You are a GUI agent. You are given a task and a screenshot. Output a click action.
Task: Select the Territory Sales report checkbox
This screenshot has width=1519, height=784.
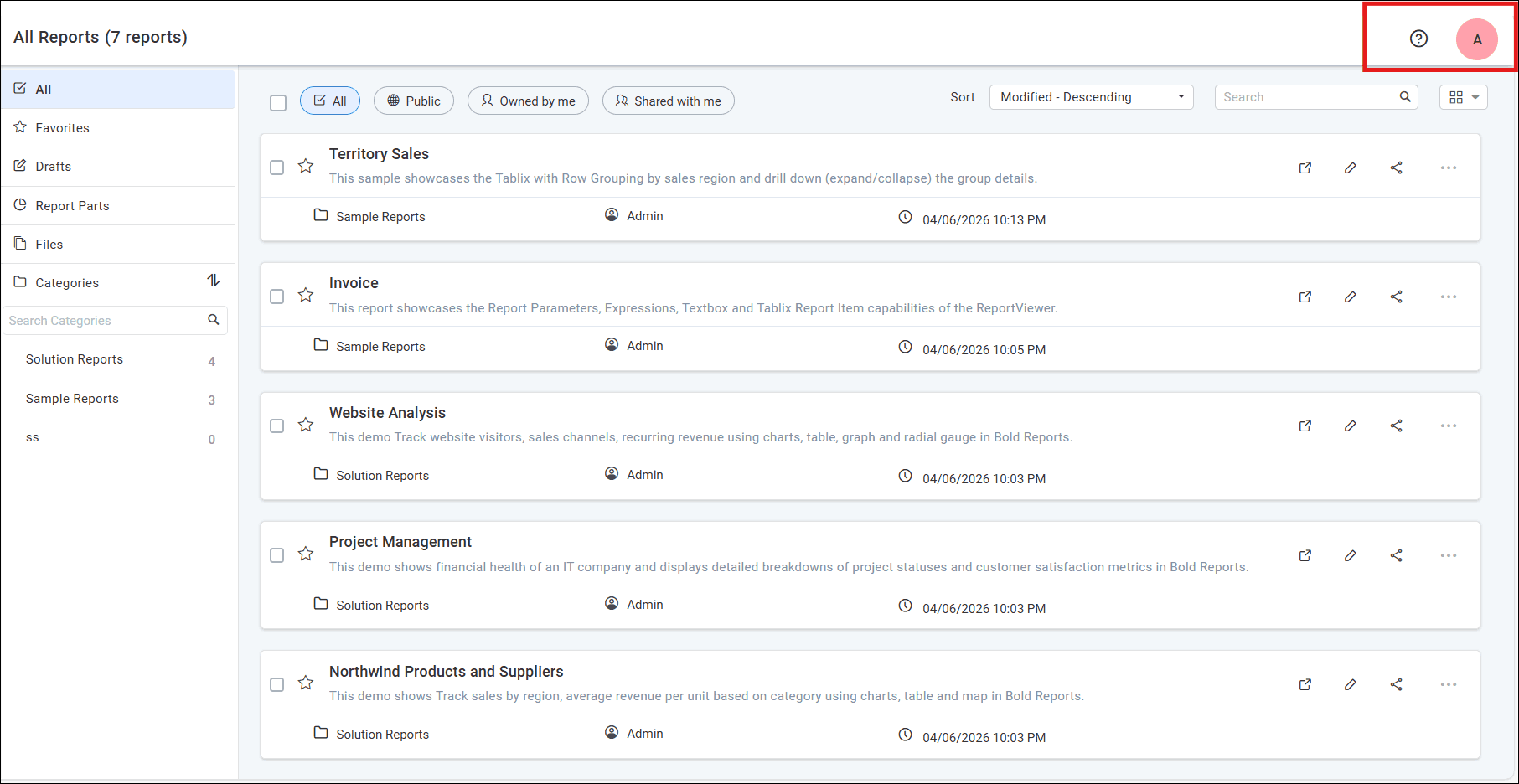[277, 168]
